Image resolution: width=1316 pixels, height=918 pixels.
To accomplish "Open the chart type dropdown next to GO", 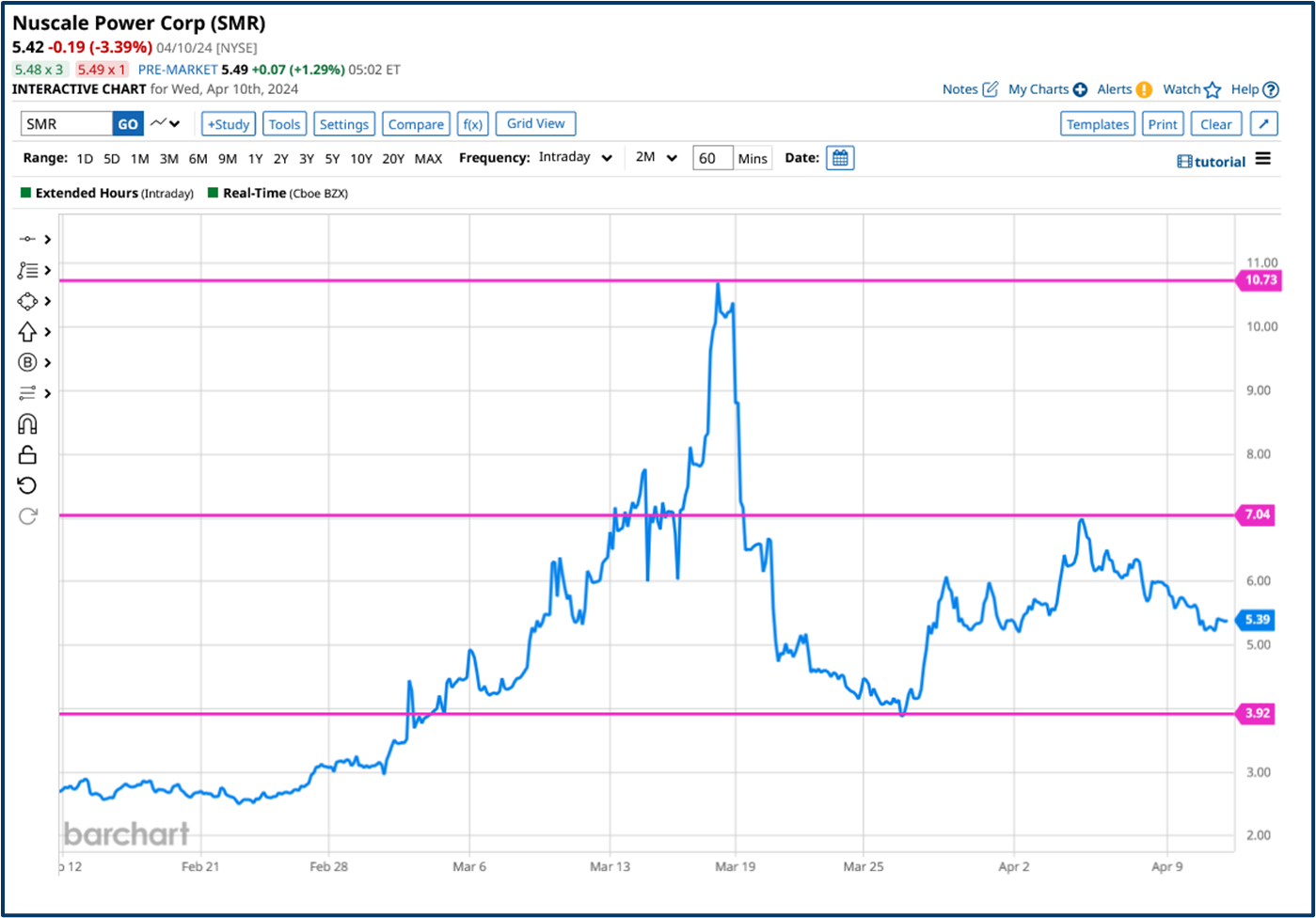I will pos(166,123).
